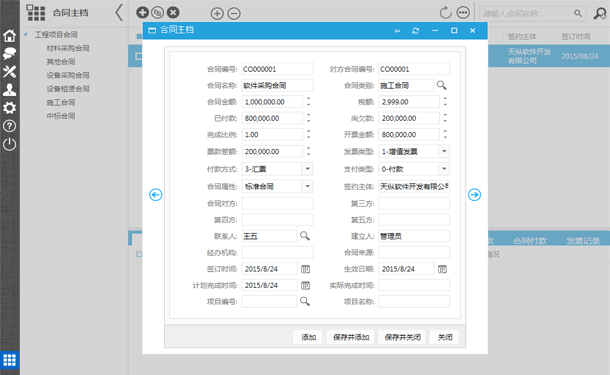The width and height of the screenshot is (610, 375).
Task: Switch to the 发票记录 tab
Action: tap(583, 241)
